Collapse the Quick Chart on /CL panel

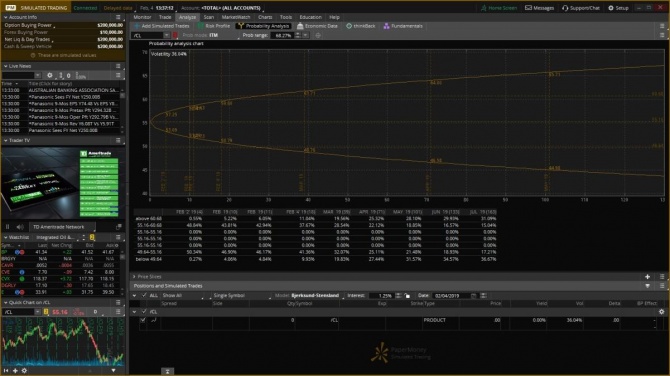(6, 303)
